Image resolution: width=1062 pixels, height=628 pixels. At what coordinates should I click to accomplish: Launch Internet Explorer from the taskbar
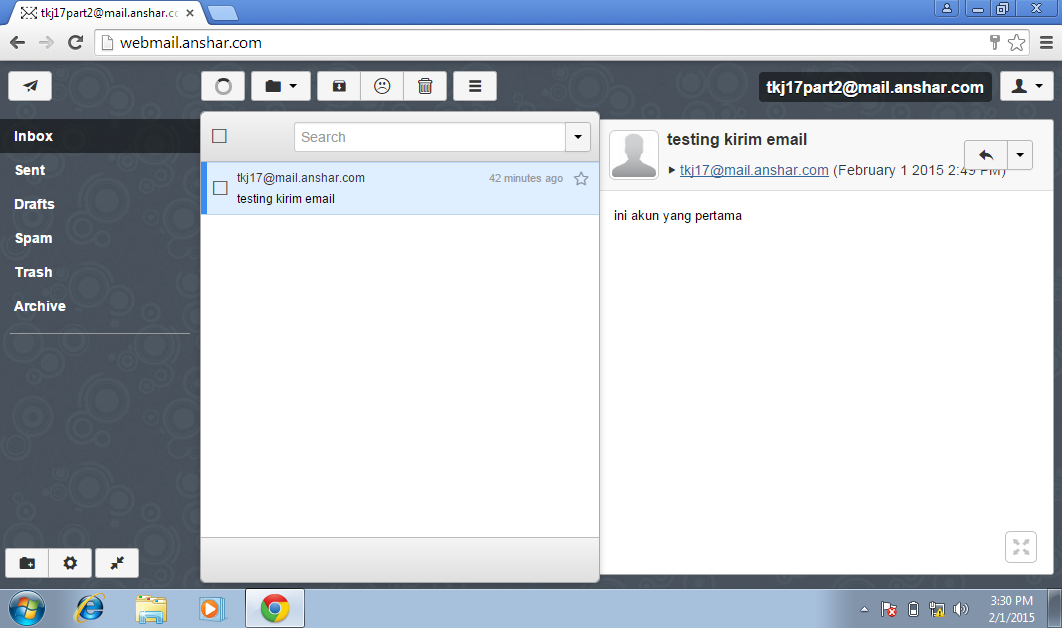click(89, 608)
